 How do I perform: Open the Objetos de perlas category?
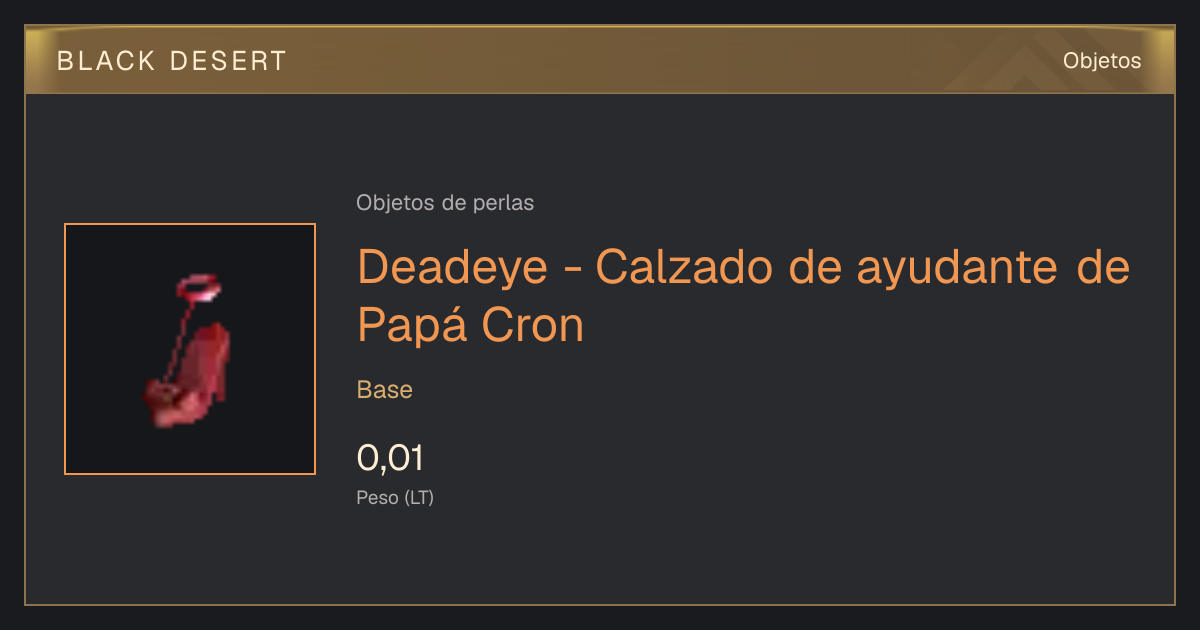[445, 203]
